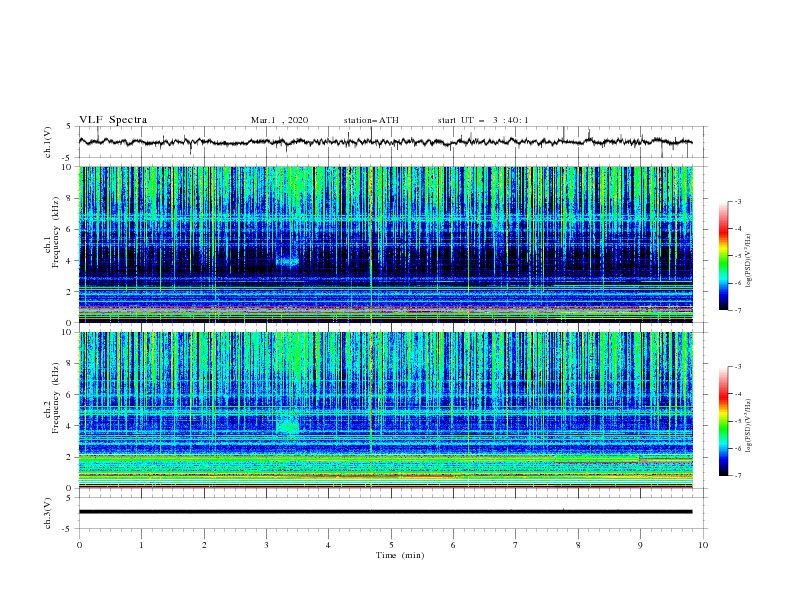Click the ch.1 colorbar "log(PSD)(V²/Hz)" label
This screenshot has width=792, height=612.
click(x=749, y=261)
